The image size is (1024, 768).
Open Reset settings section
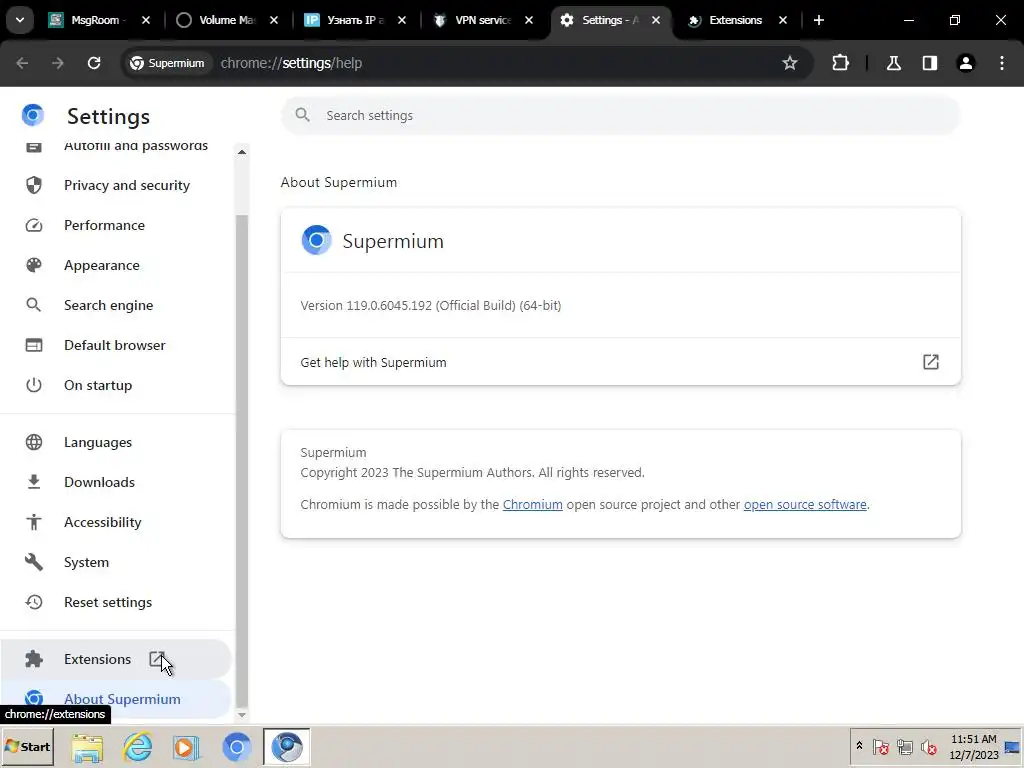click(x=116, y=602)
